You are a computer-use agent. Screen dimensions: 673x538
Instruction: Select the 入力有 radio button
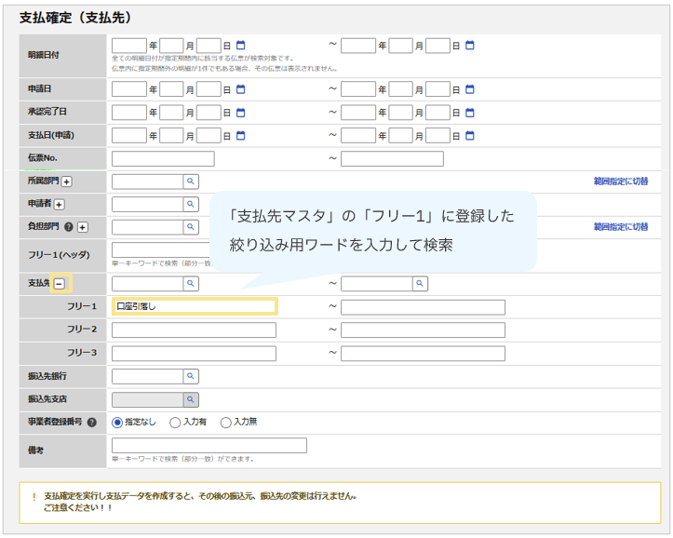pyautogui.click(x=175, y=422)
